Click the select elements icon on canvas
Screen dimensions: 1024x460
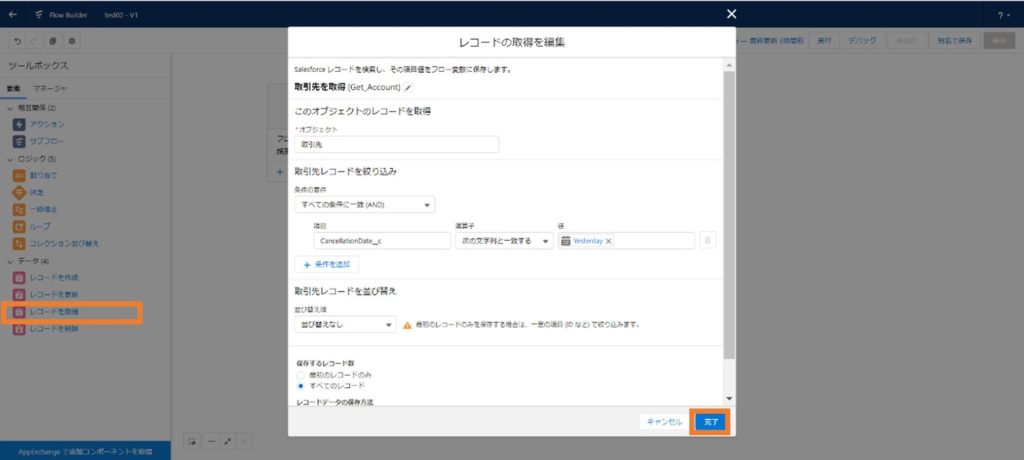(x=192, y=441)
